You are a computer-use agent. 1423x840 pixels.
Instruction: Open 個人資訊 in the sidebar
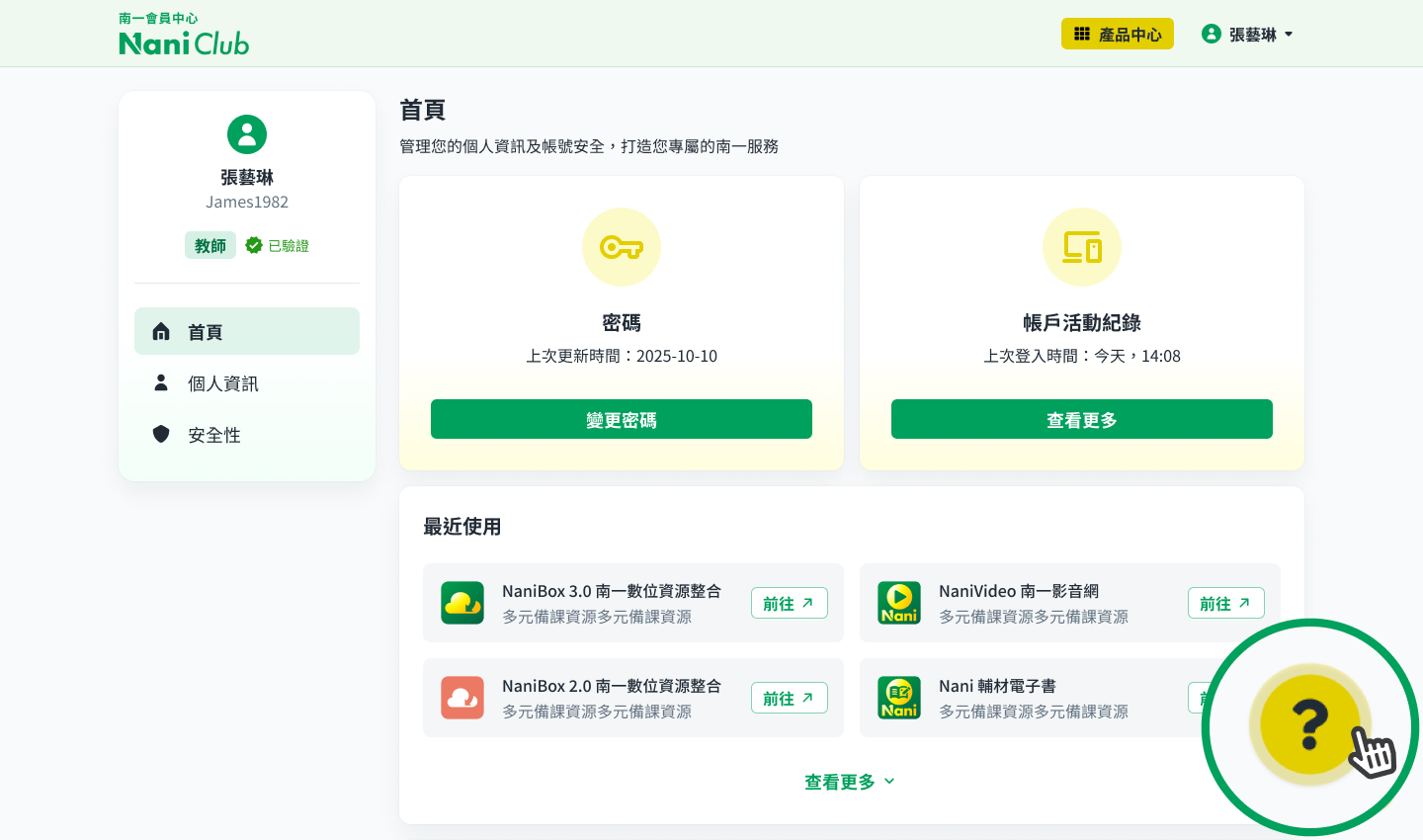click(247, 382)
